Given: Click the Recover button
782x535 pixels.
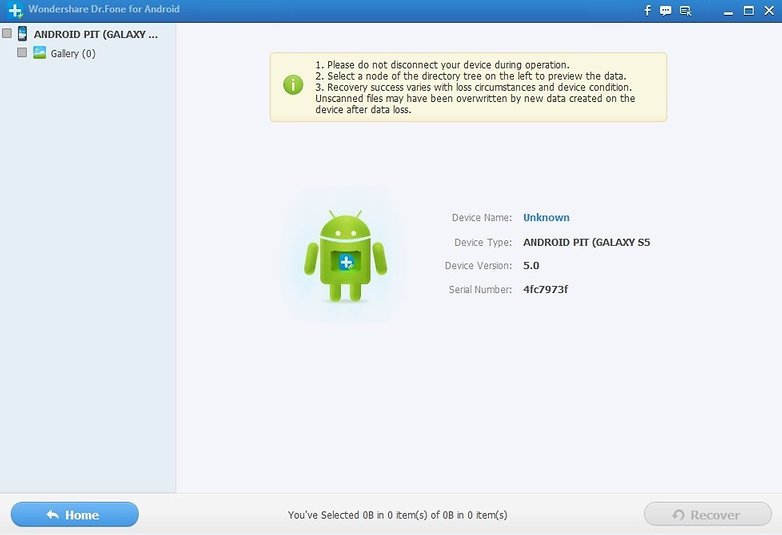Looking at the screenshot, I should click(708, 515).
